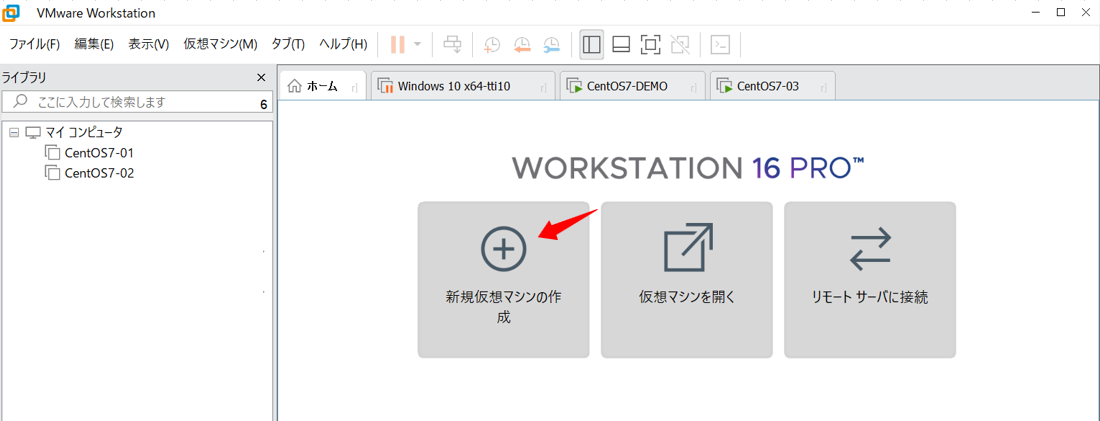Click the リモート サーバに接続 button
This screenshot has width=1100, height=421.
(870, 280)
